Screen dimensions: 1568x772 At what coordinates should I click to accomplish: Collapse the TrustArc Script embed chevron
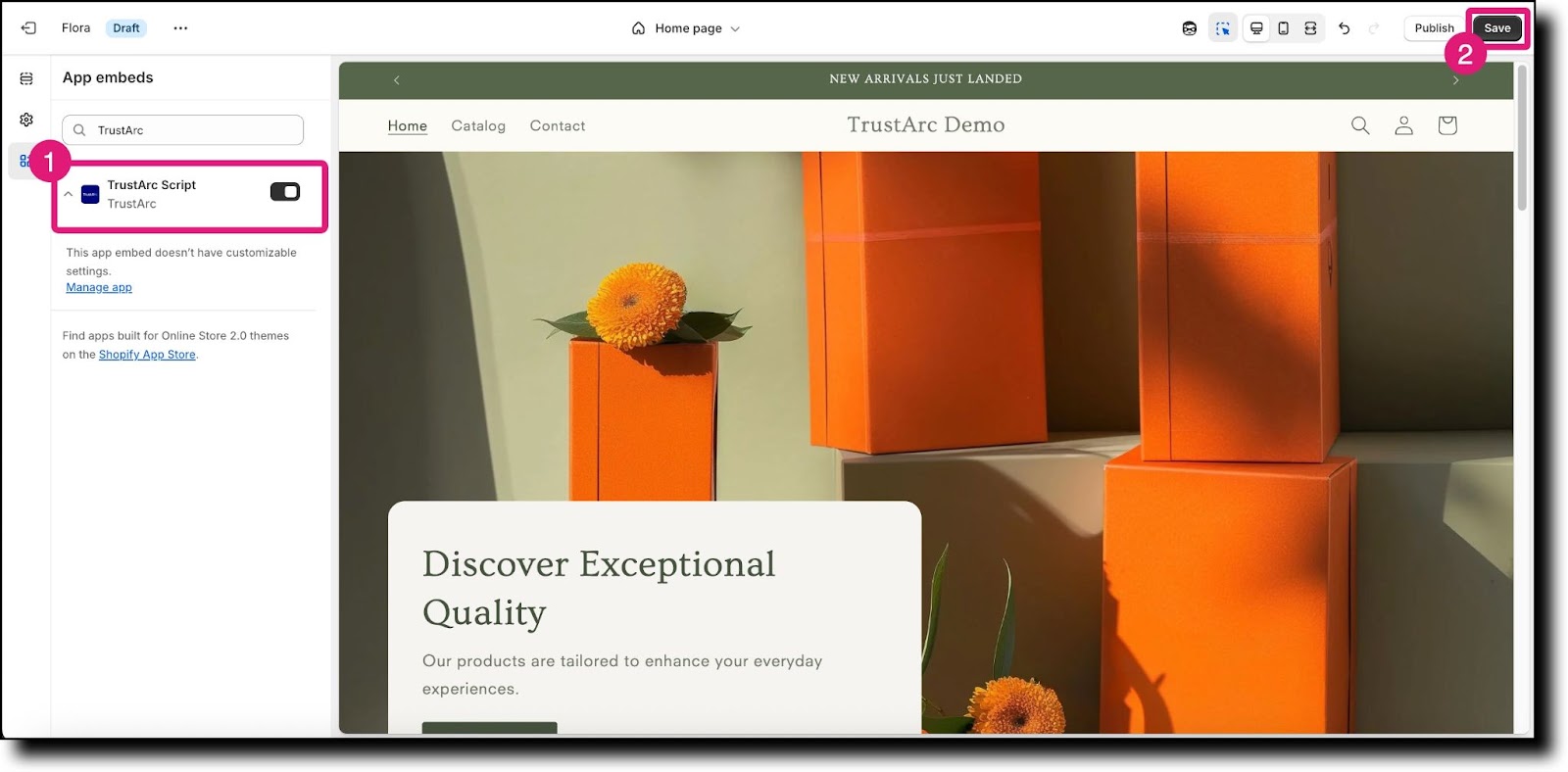click(x=69, y=194)
